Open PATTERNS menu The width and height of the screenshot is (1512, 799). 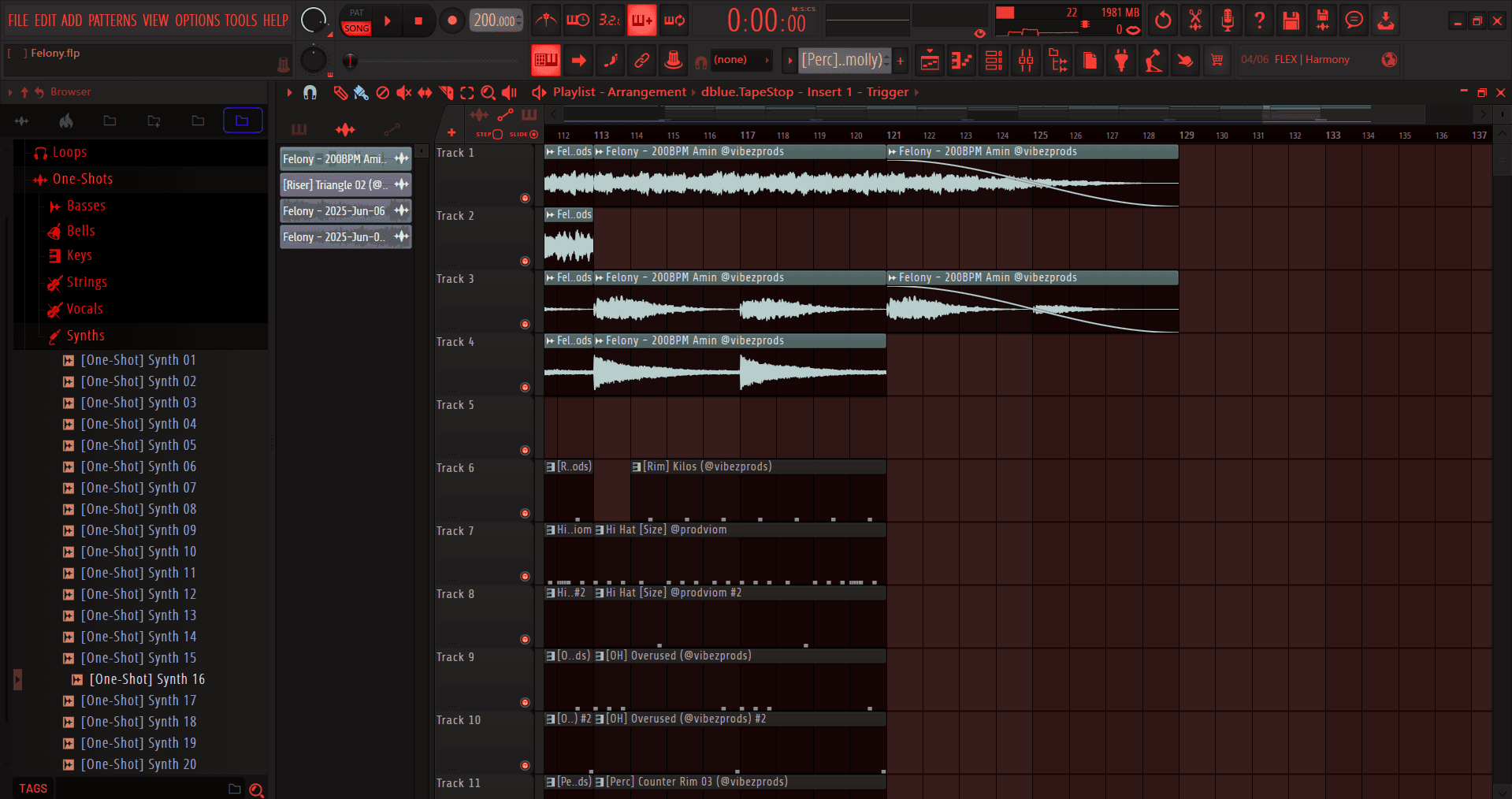coord(112,20)
